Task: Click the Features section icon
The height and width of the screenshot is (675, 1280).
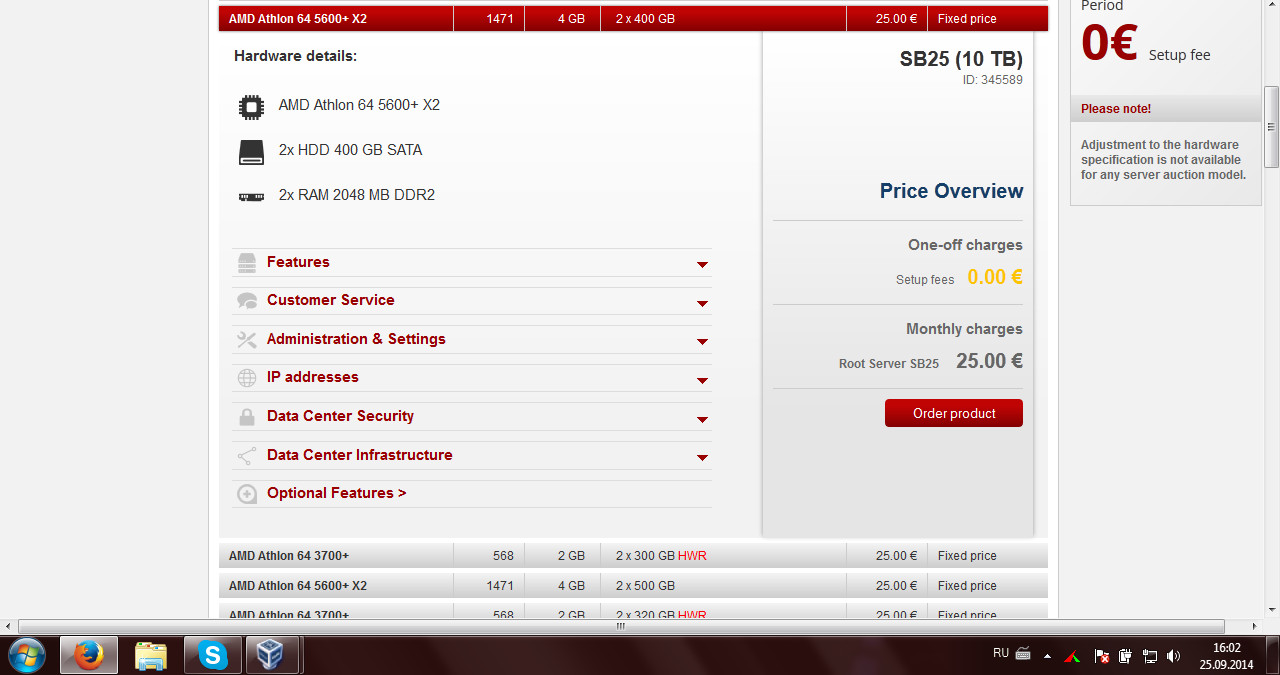Action: (246, 263)
